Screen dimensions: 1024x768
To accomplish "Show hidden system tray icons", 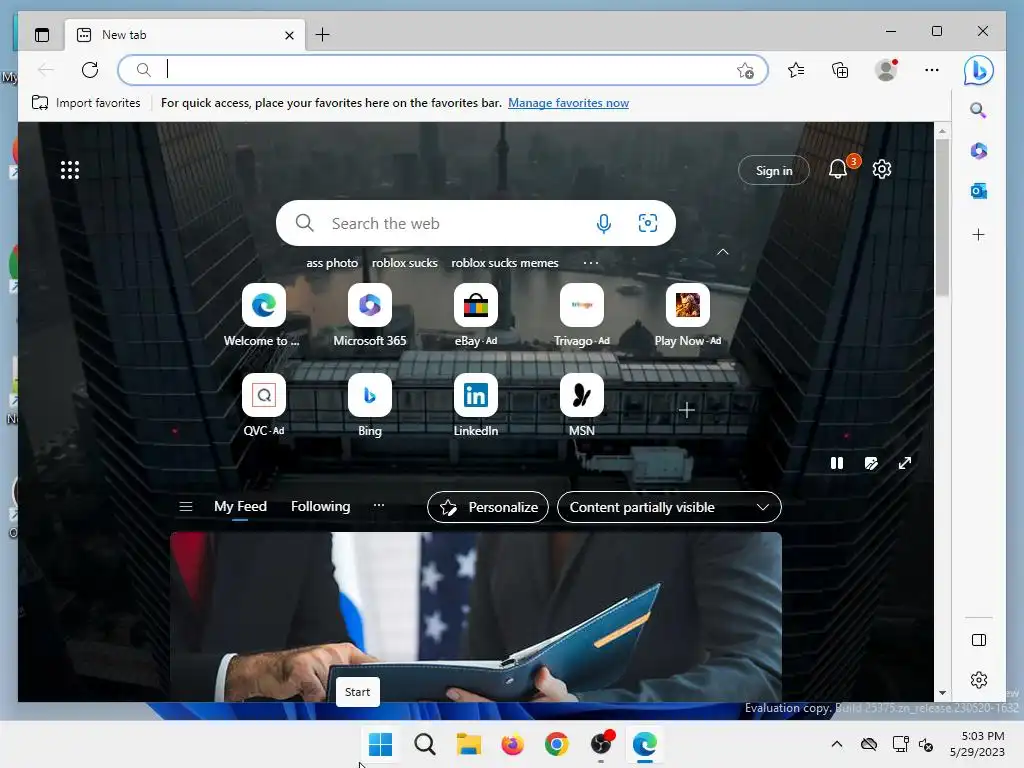I will (x=837, y=744).
